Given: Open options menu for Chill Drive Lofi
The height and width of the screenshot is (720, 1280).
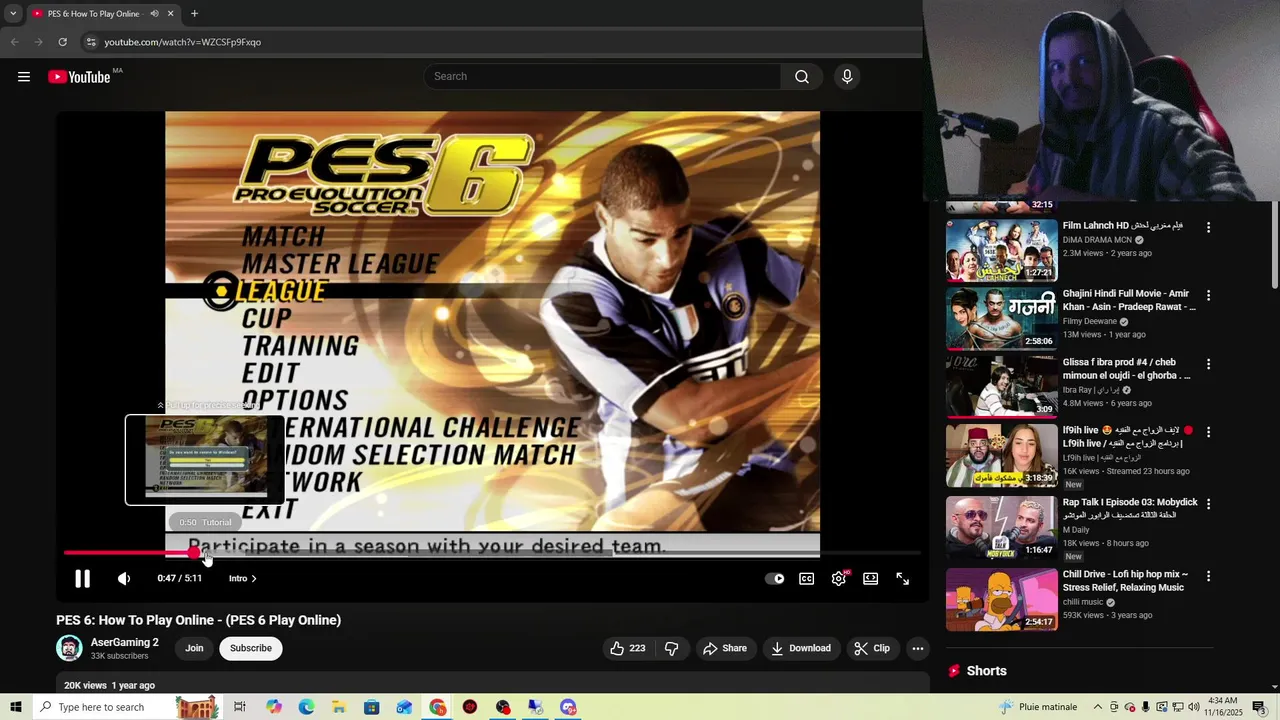Looking at the screenshot, I should pos(1208,577).
